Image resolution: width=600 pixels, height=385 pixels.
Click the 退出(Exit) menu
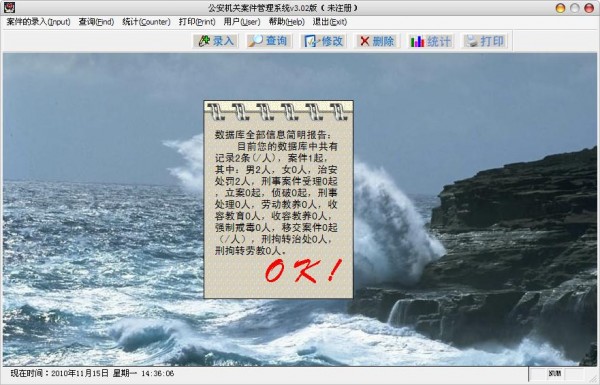330,22
